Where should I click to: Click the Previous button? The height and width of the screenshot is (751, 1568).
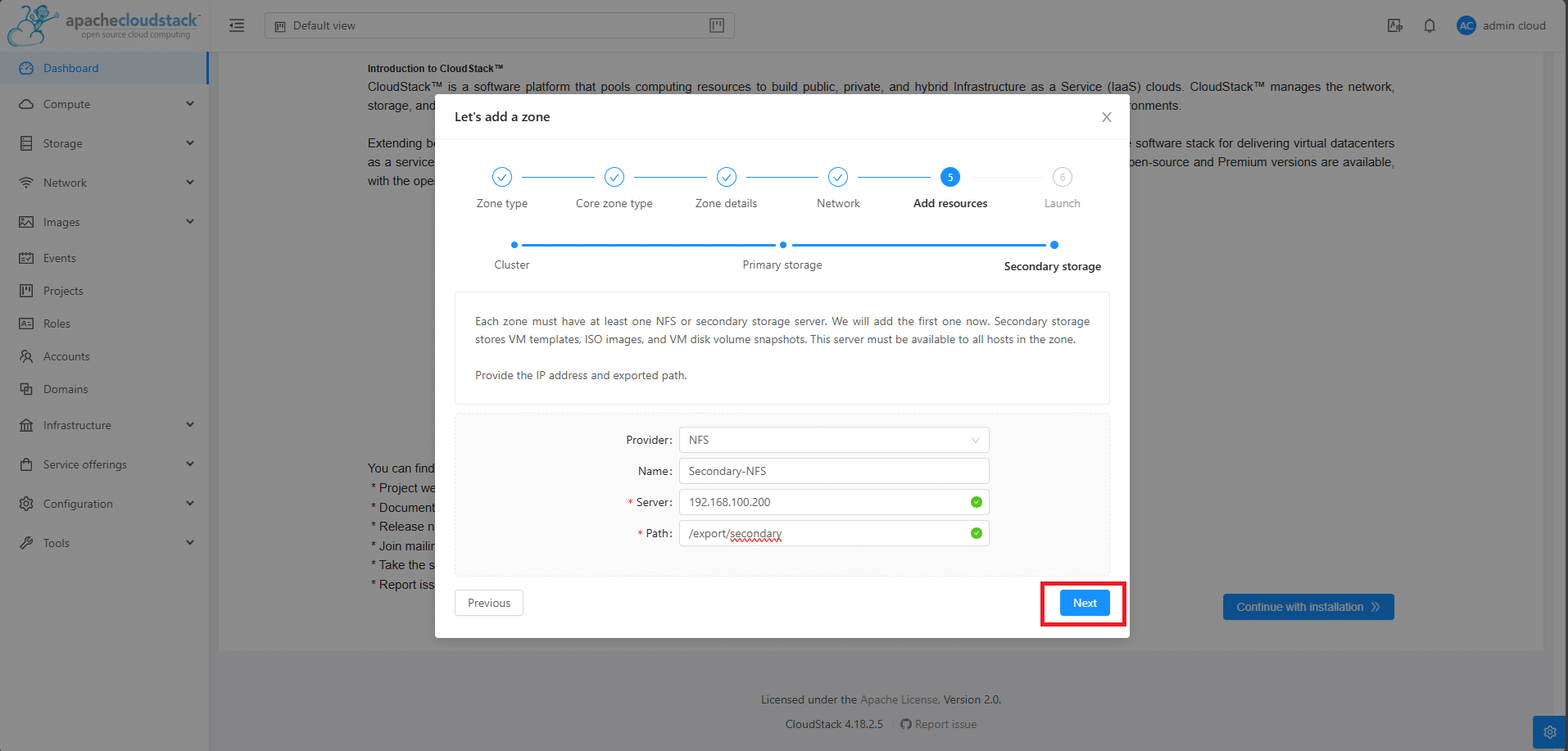[489, 603]
